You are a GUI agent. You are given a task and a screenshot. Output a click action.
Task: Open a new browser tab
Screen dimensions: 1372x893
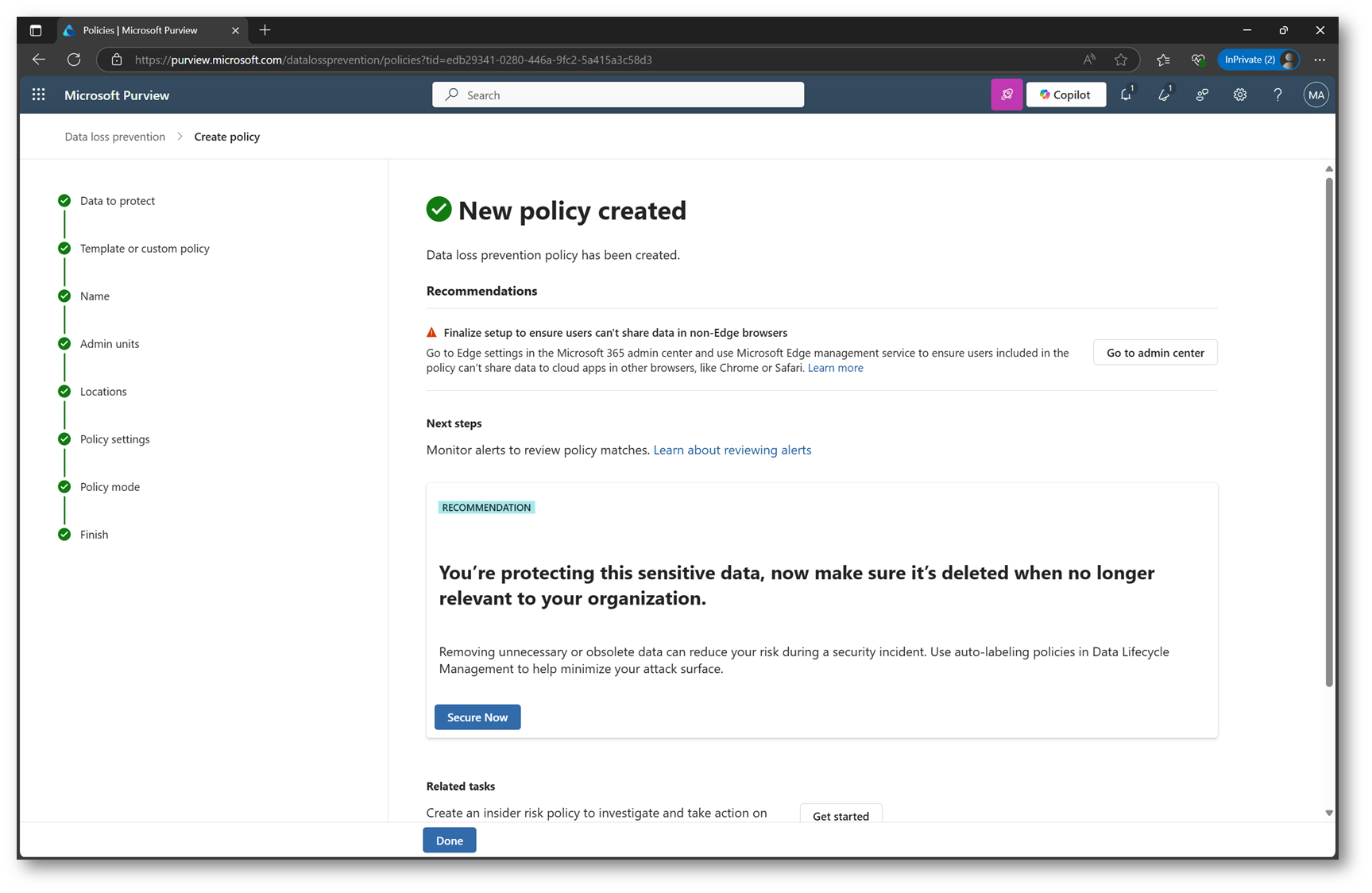265,30
